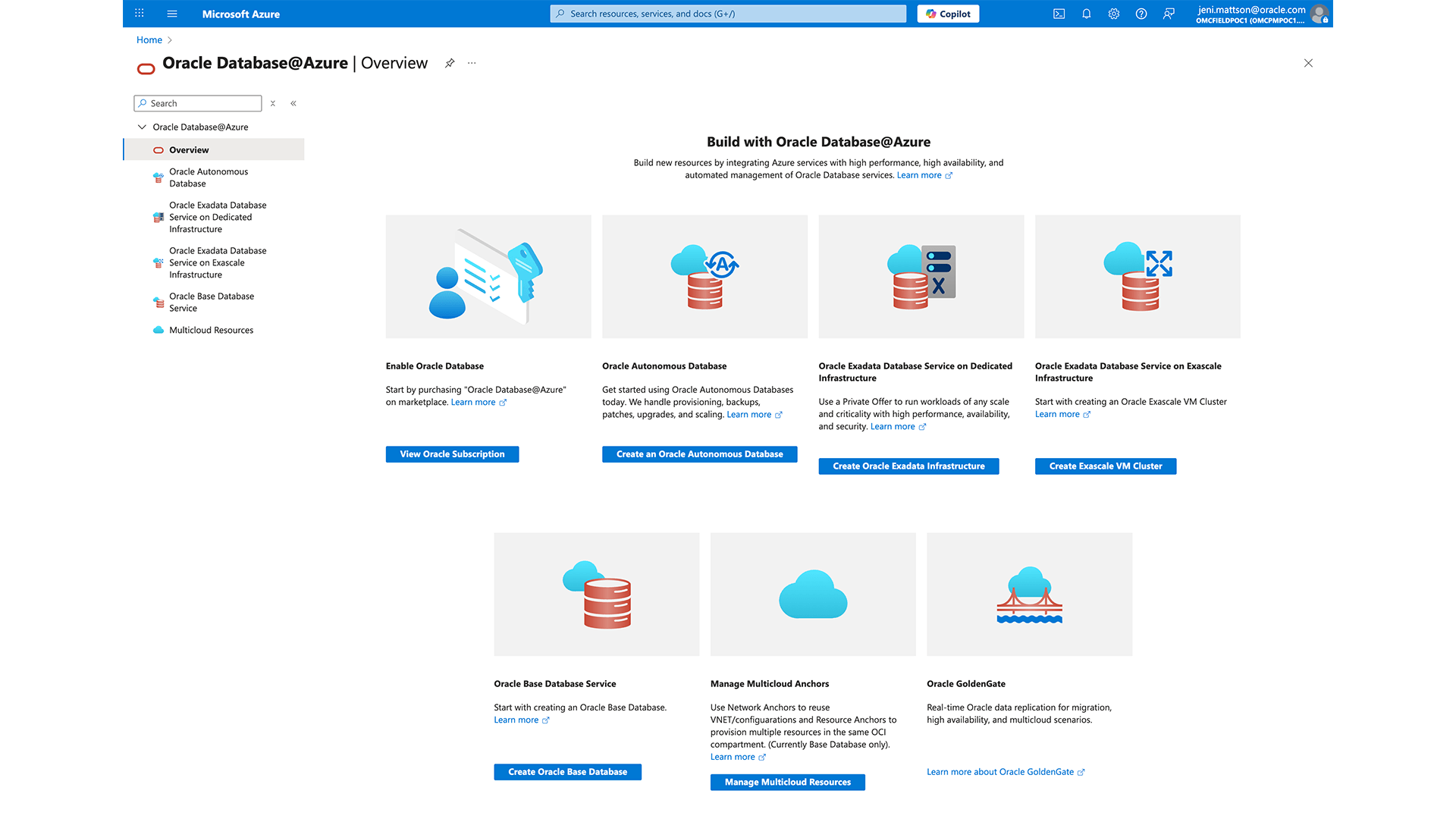Open the Notifications bell icon
The width and height of the screenshot is (1456, 819).
[x=1086, y=14]
